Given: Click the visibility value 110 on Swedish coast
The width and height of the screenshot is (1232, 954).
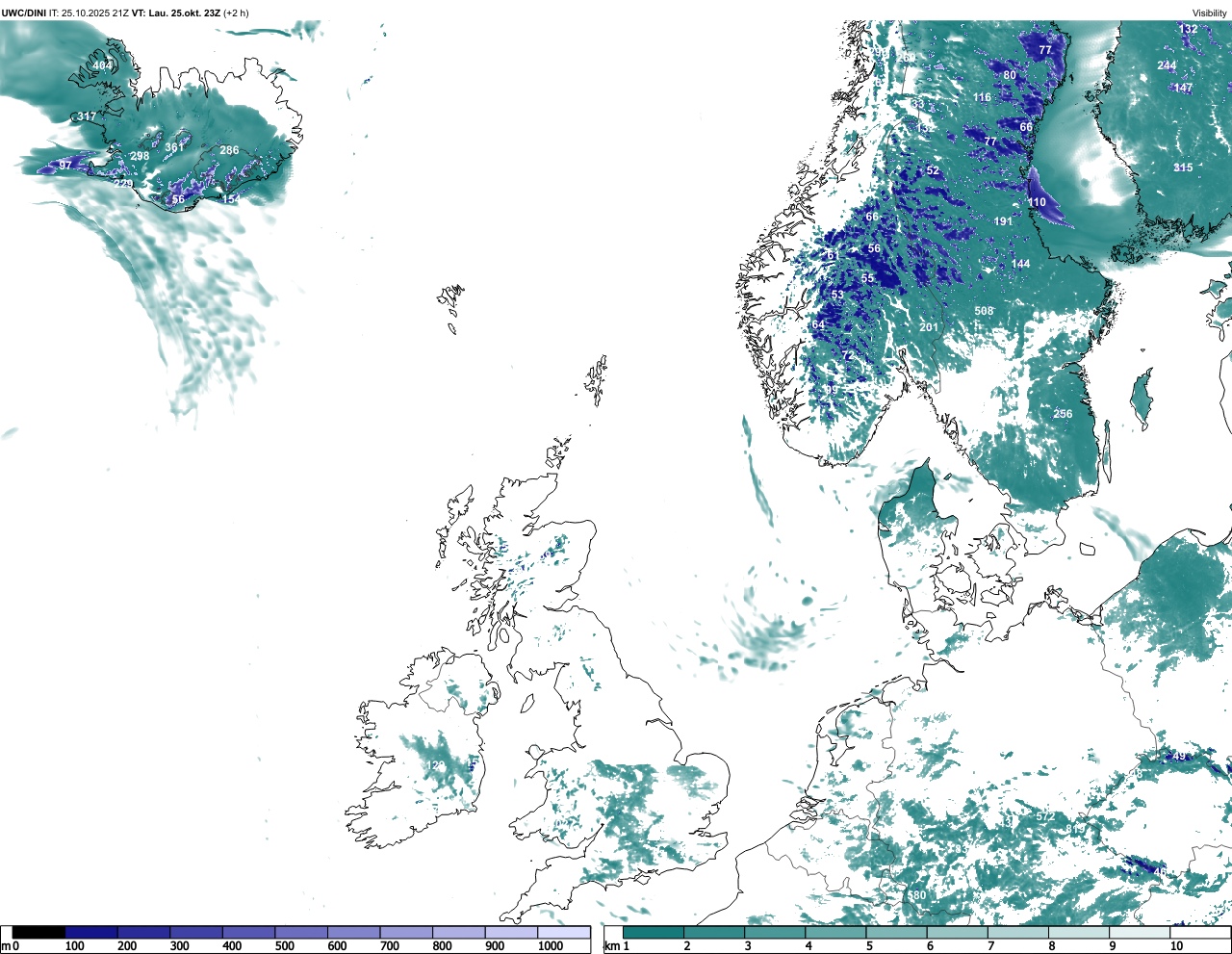Looking at the screenshot, I should pyautogui.click(x=1037, y=202).
